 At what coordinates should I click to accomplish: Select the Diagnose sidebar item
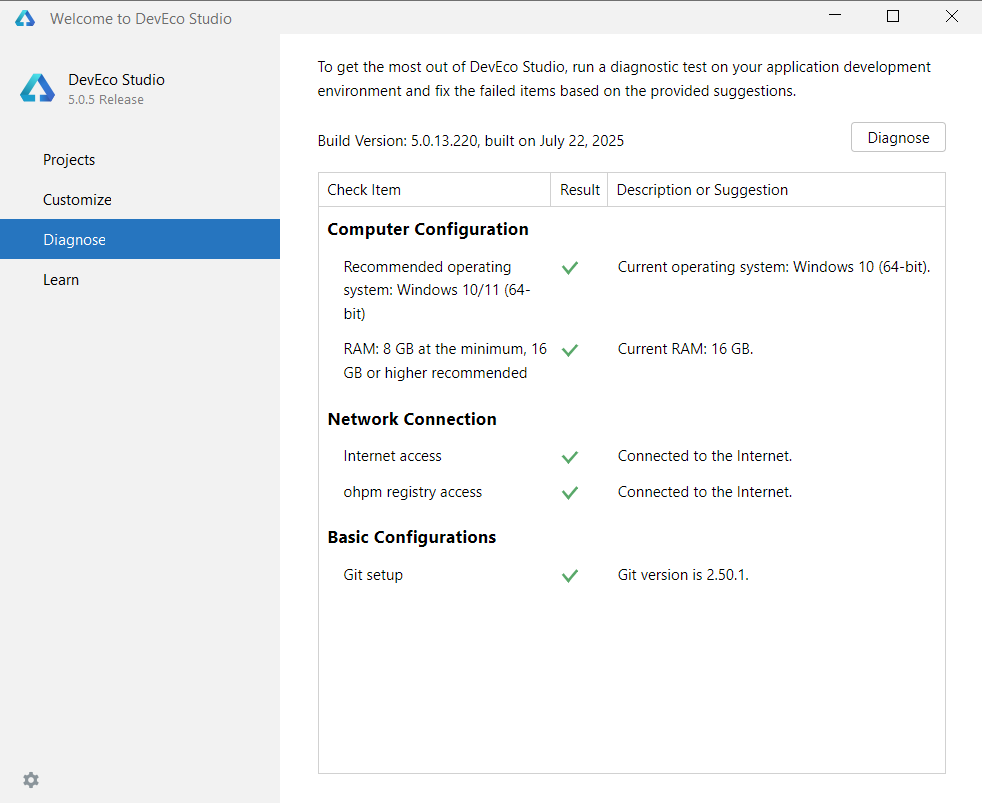click(x=140, y=239)
